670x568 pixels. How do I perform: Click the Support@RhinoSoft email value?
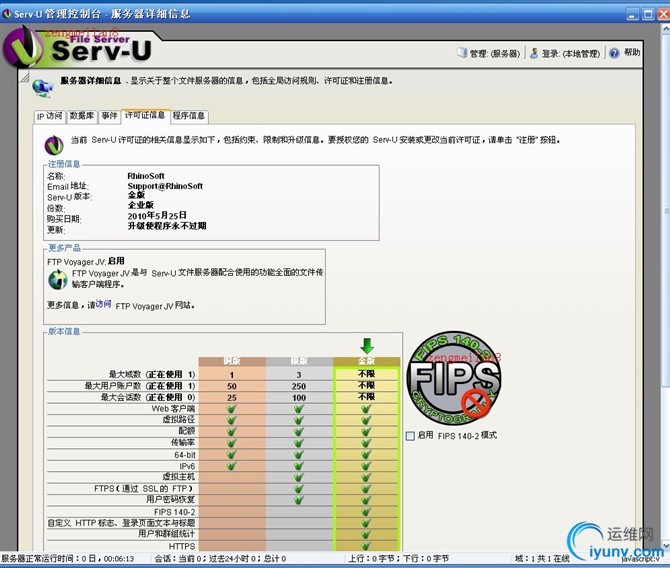(165, 186)
